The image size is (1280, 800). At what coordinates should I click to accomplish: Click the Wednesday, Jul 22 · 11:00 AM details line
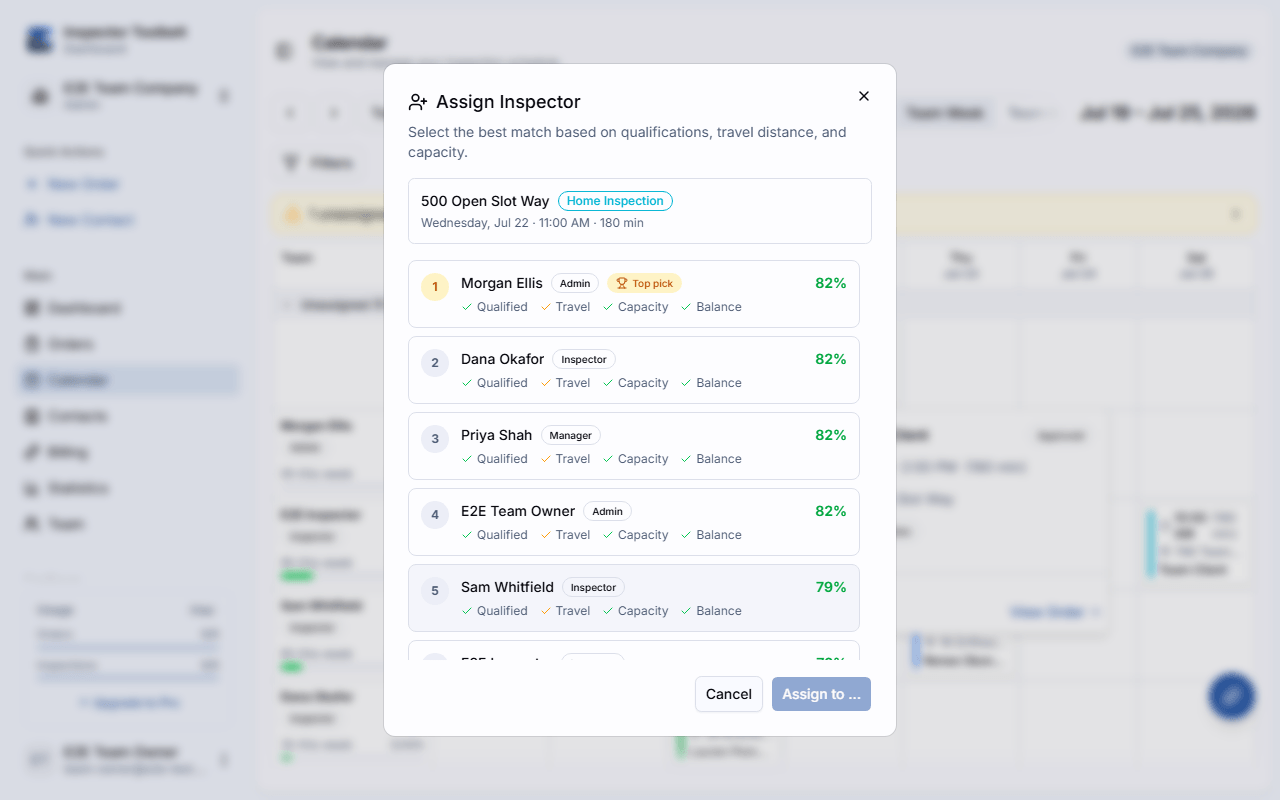tap(532, 223)
